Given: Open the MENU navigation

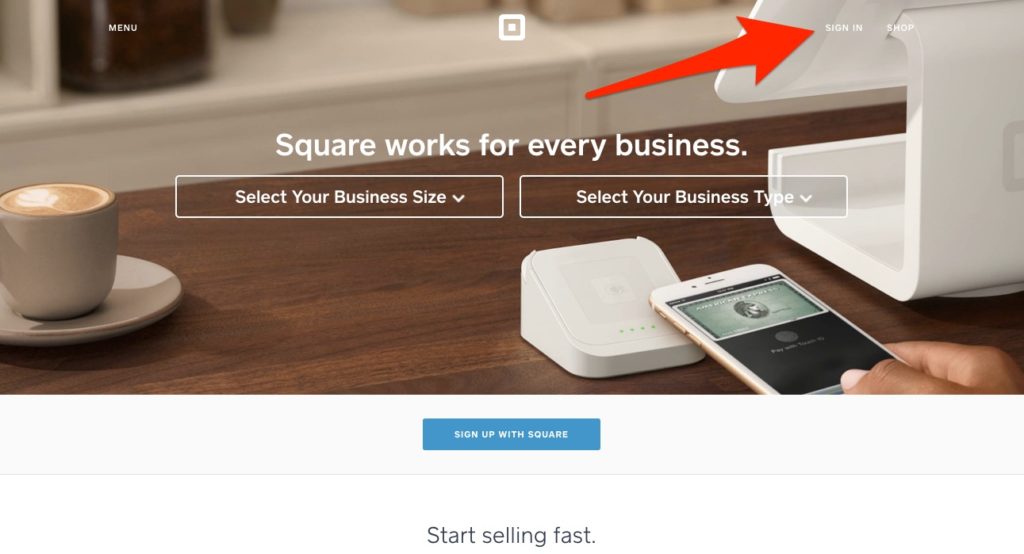Looking at the screenshot, I should pyautogui.click(x=123, y=28).
